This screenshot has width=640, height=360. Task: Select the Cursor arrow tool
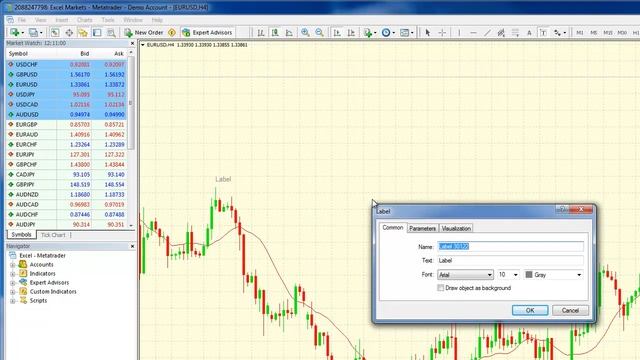pos(428,33)
